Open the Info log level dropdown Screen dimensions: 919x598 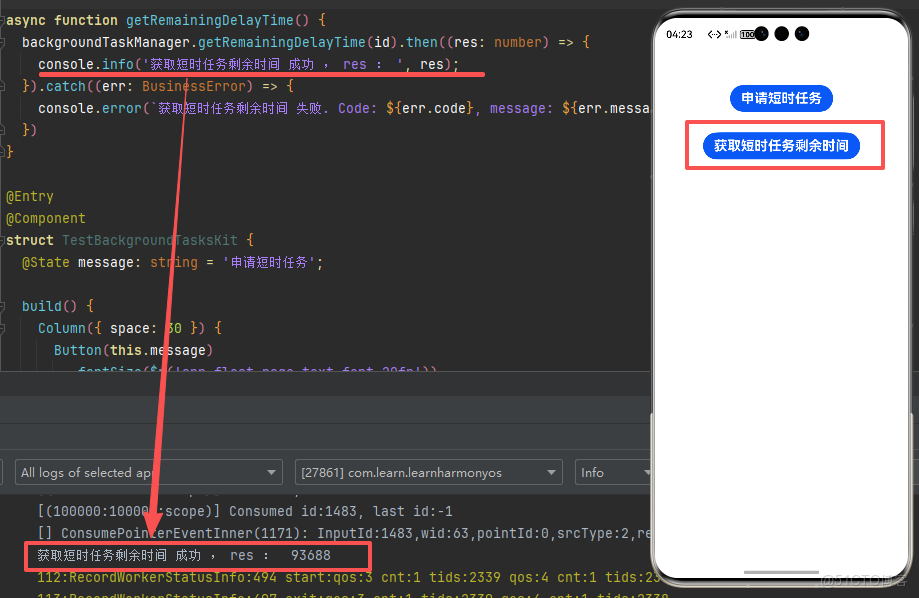point(613,472)
